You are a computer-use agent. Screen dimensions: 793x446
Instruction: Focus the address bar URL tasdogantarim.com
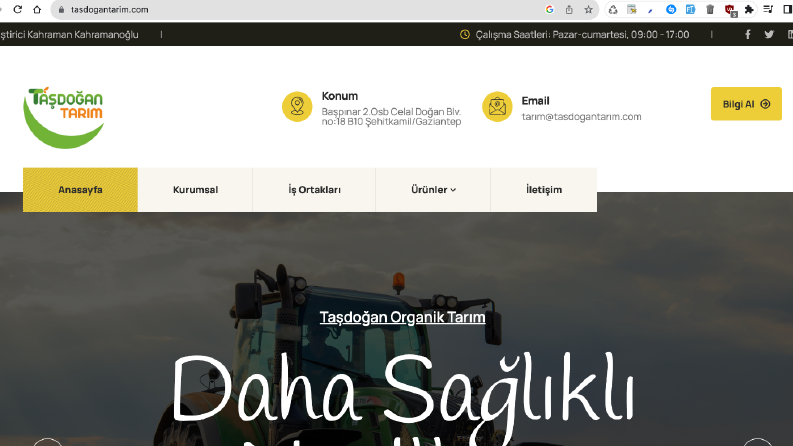point(110,10)
